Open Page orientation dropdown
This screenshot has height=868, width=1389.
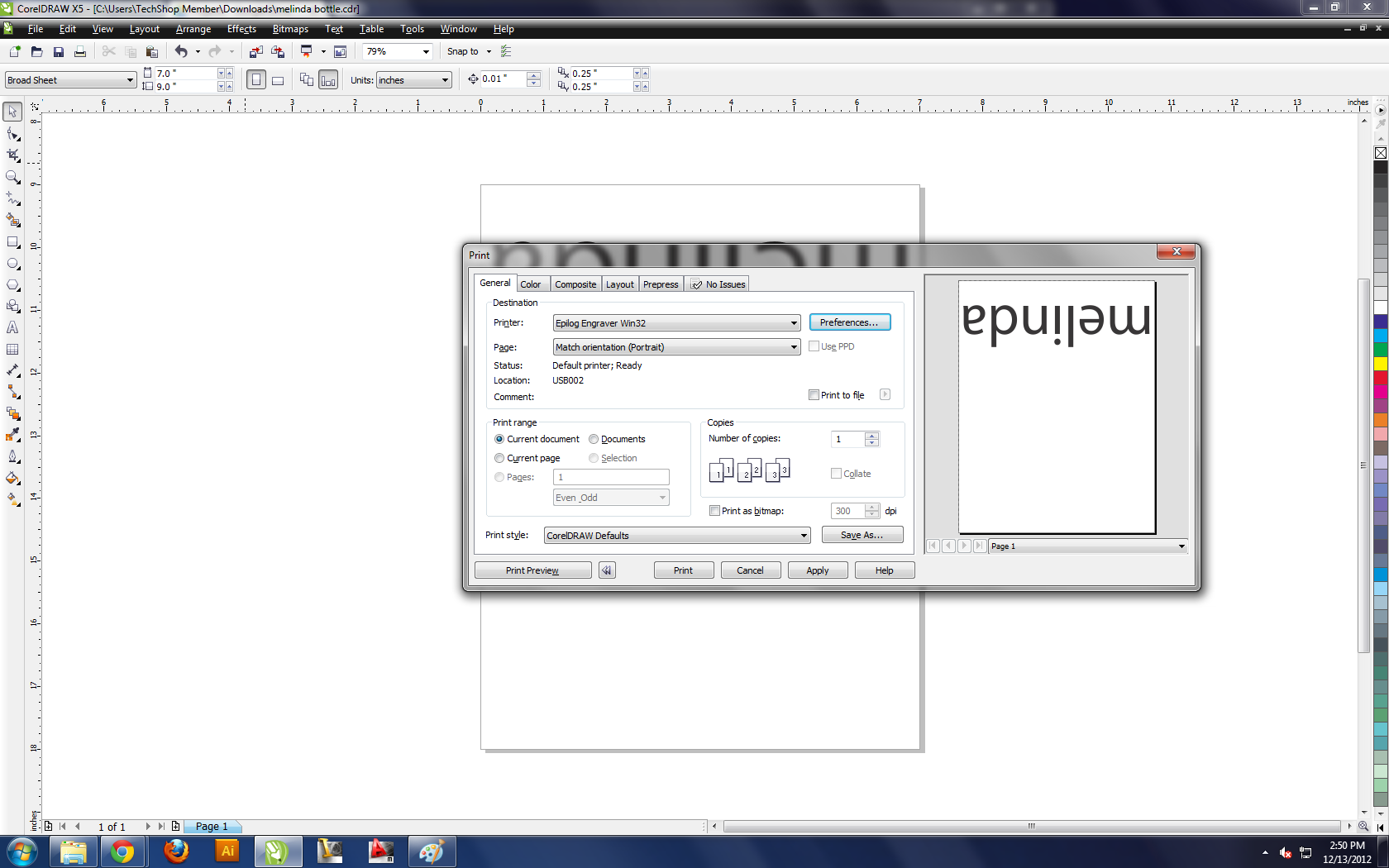click(676, 347)
